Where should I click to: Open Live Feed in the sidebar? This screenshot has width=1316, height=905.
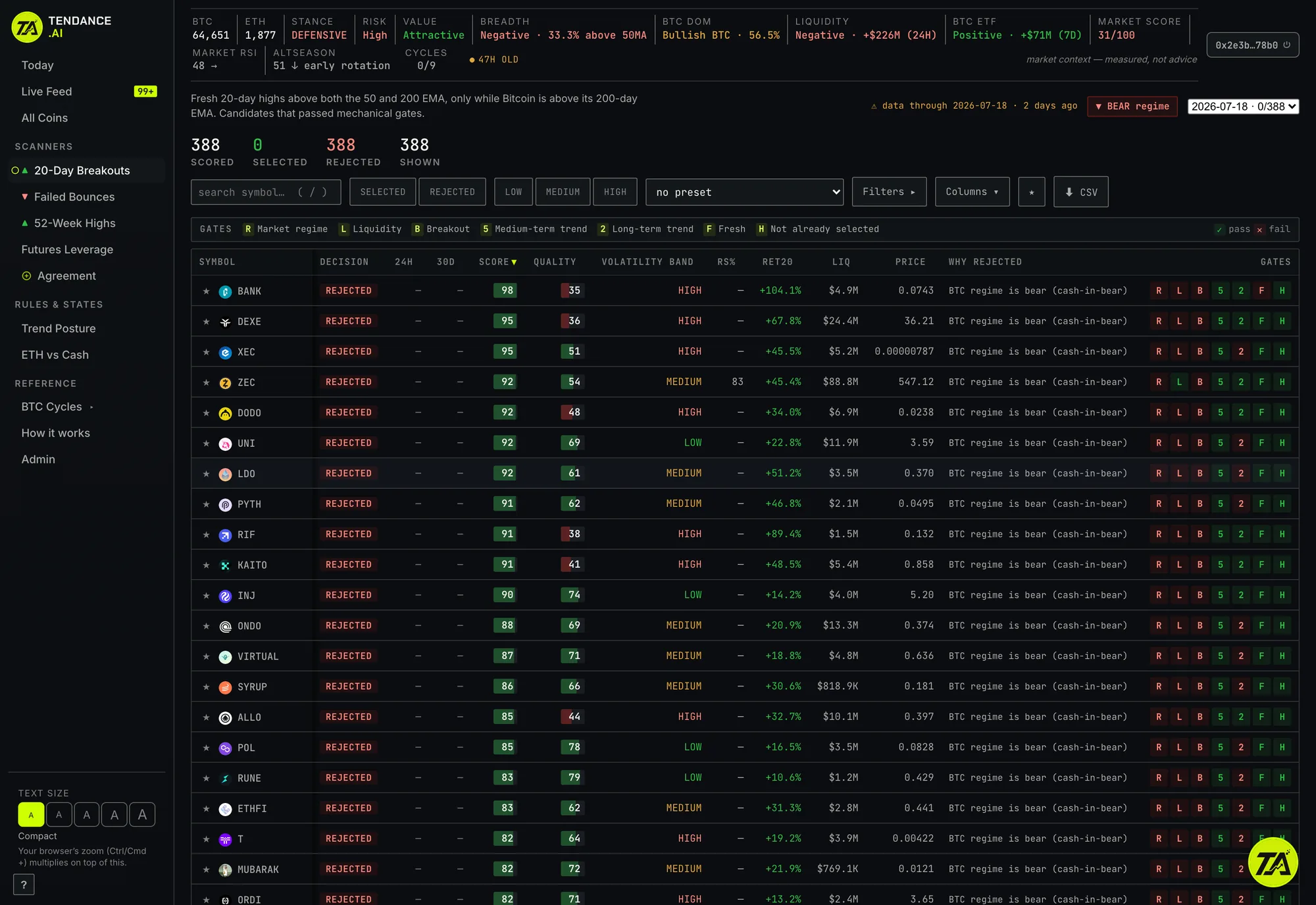click(47, 91)
